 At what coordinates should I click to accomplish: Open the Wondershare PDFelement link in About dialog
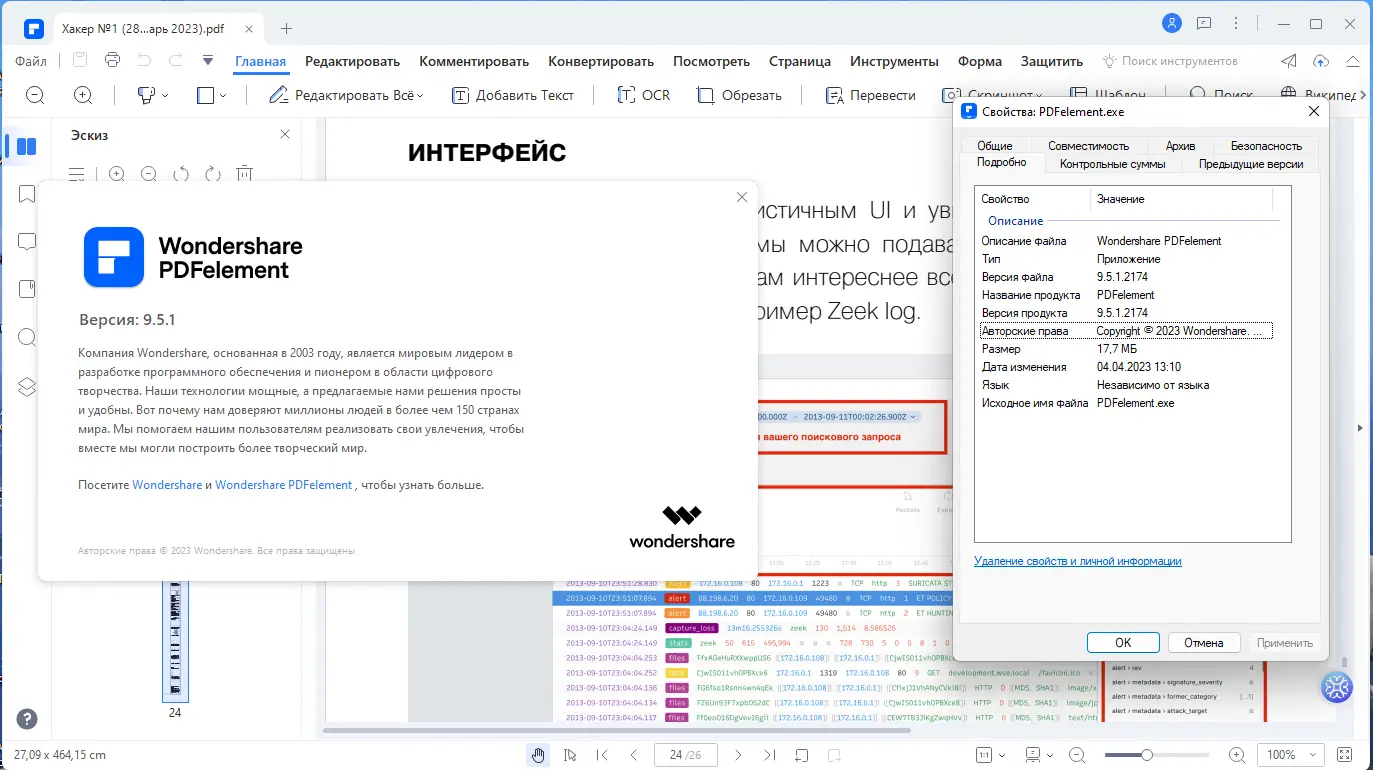[x=284, y=485]
